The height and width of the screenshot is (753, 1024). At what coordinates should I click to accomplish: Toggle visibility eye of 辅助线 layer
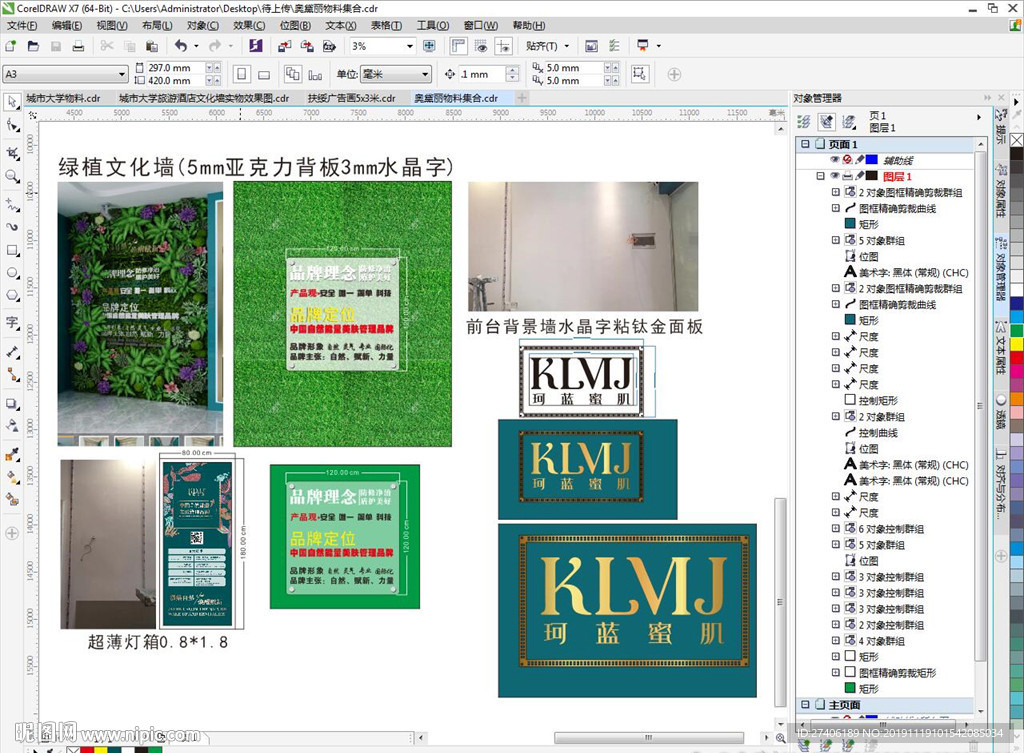[x=834, y=160]
